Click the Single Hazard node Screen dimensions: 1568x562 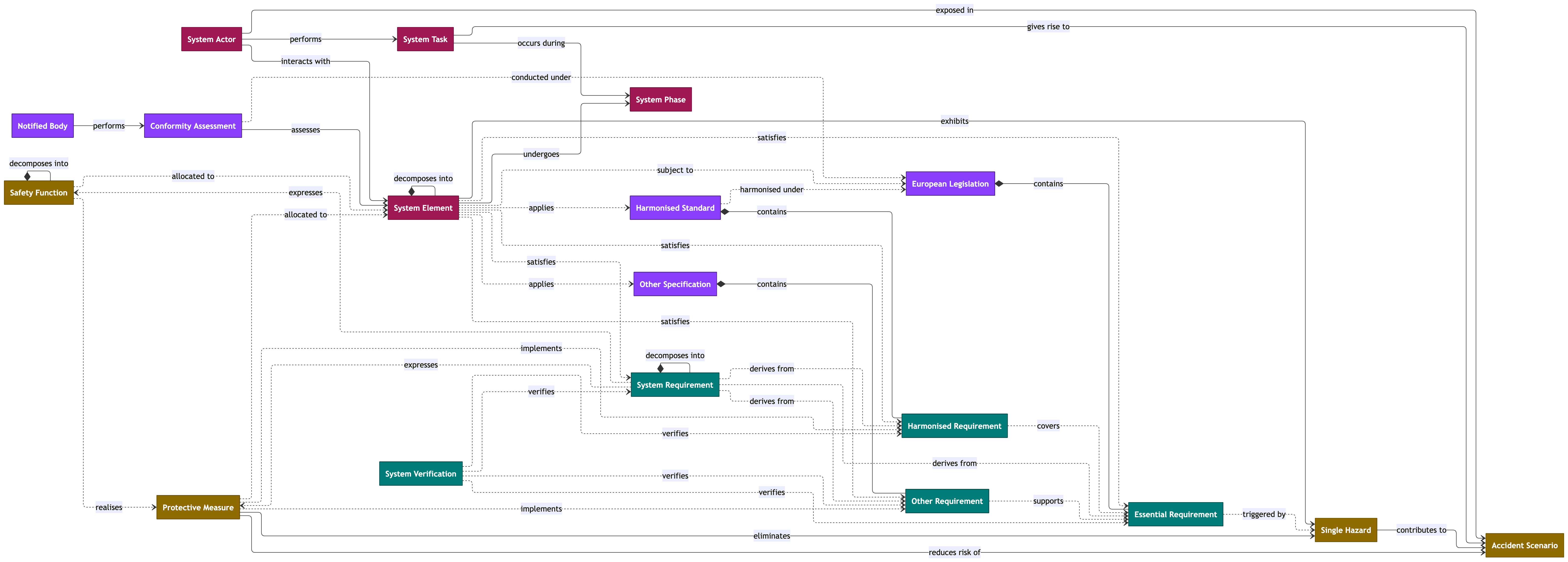click(1346, 530)
